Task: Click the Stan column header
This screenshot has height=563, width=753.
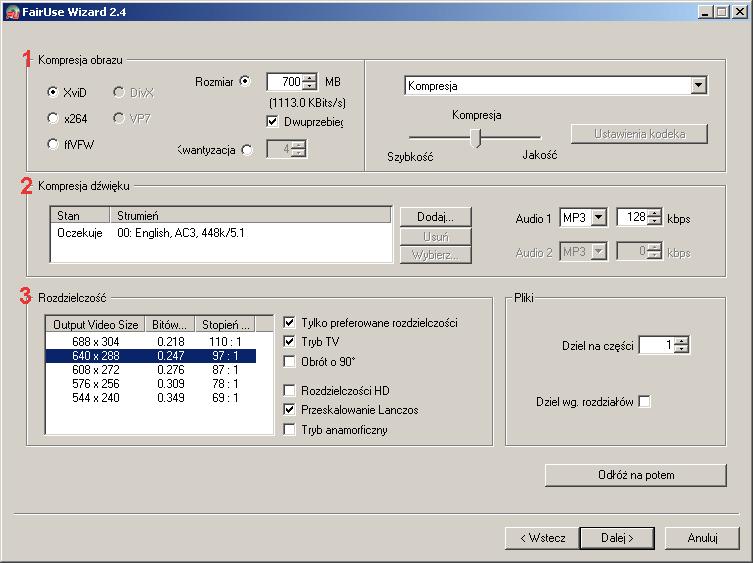Action: click(80, 215)
